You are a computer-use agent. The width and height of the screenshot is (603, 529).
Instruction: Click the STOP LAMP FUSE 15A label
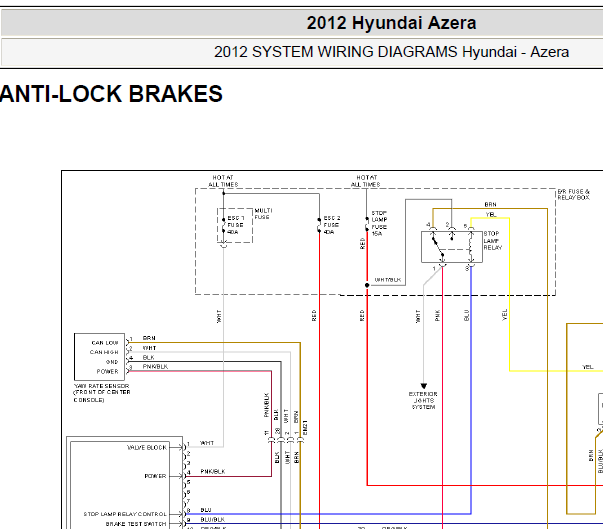(379, 223)
